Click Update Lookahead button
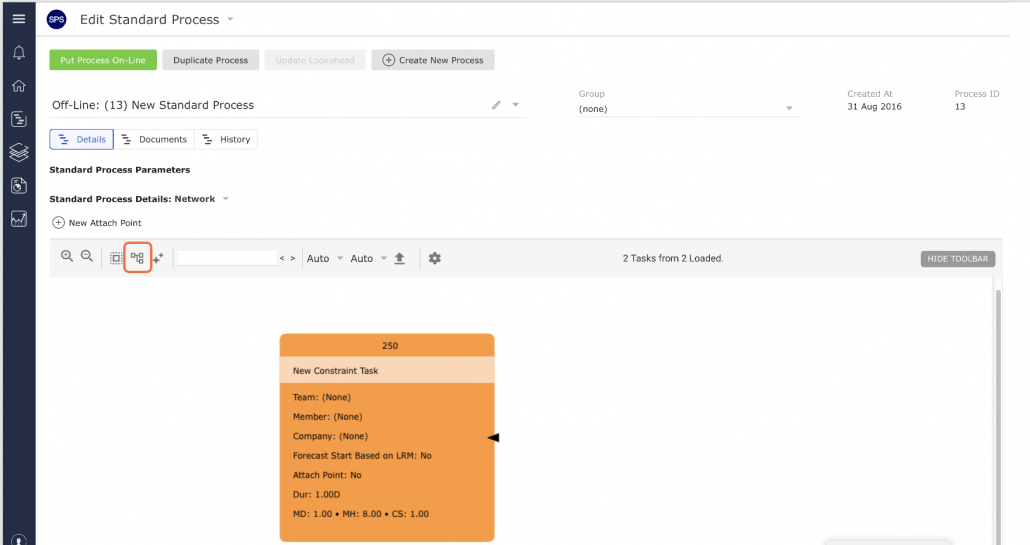 [x=315, y=60]
